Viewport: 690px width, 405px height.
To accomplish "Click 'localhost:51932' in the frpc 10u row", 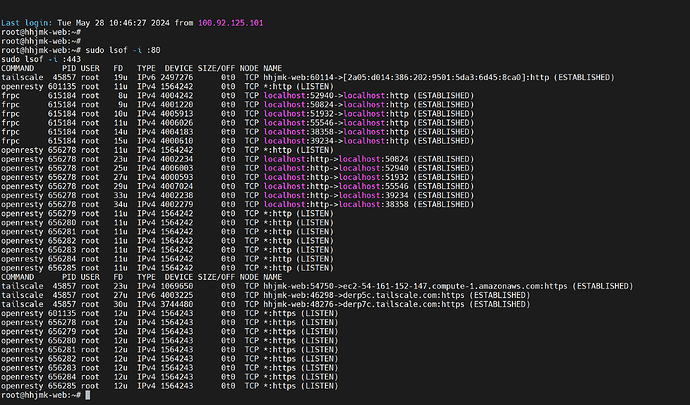I will point(298,114).
